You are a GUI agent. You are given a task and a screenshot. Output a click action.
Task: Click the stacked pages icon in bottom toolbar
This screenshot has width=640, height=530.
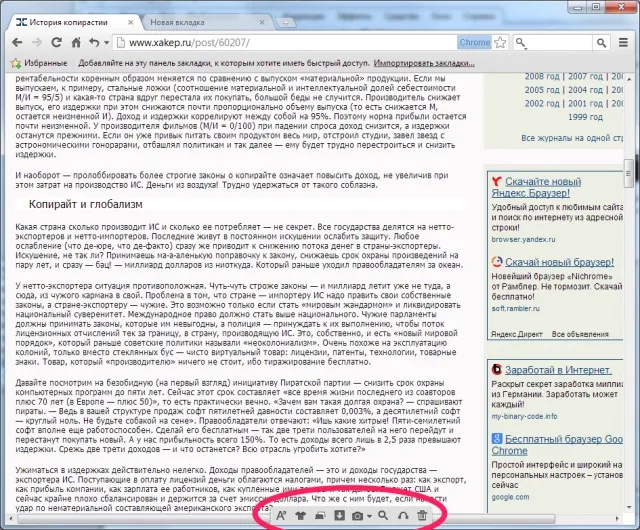pyautogui.click(x=320, y=515)
